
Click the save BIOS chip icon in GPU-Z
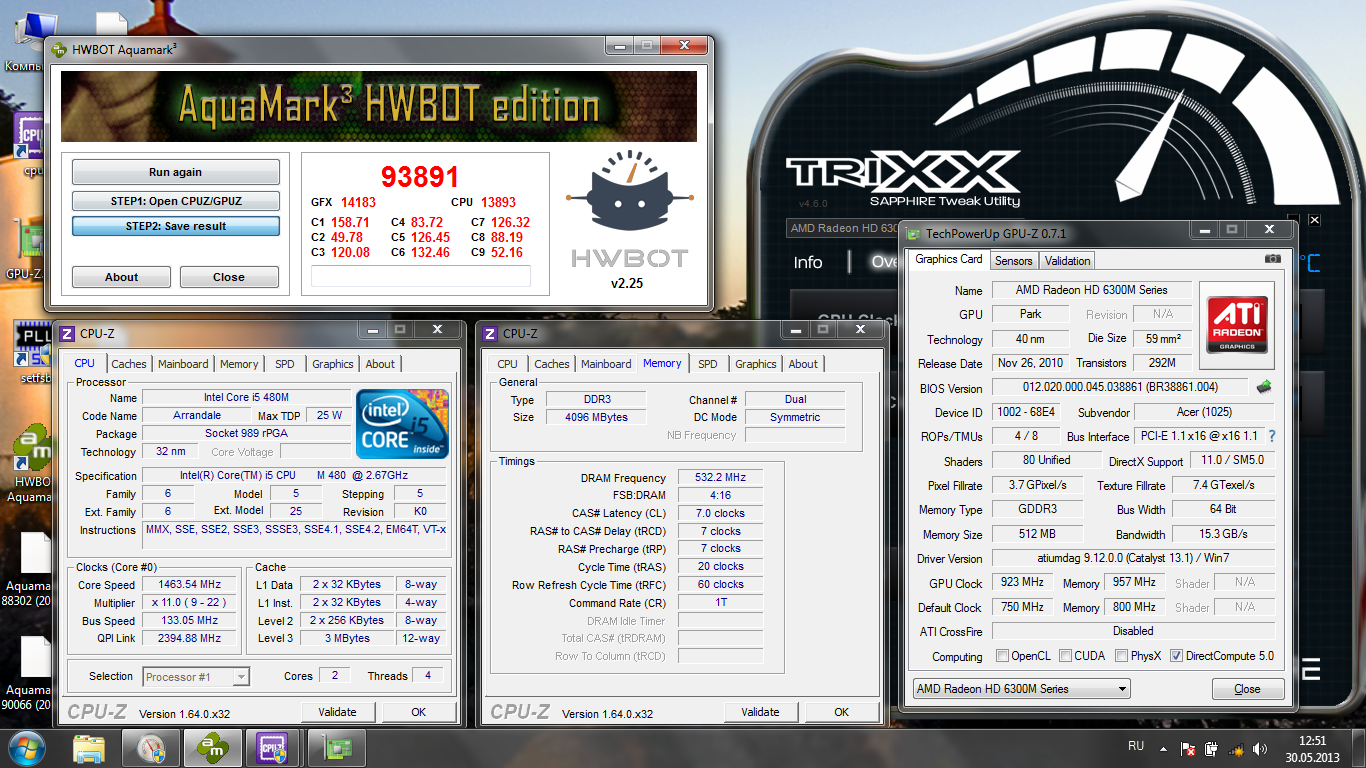(1264, 387)
